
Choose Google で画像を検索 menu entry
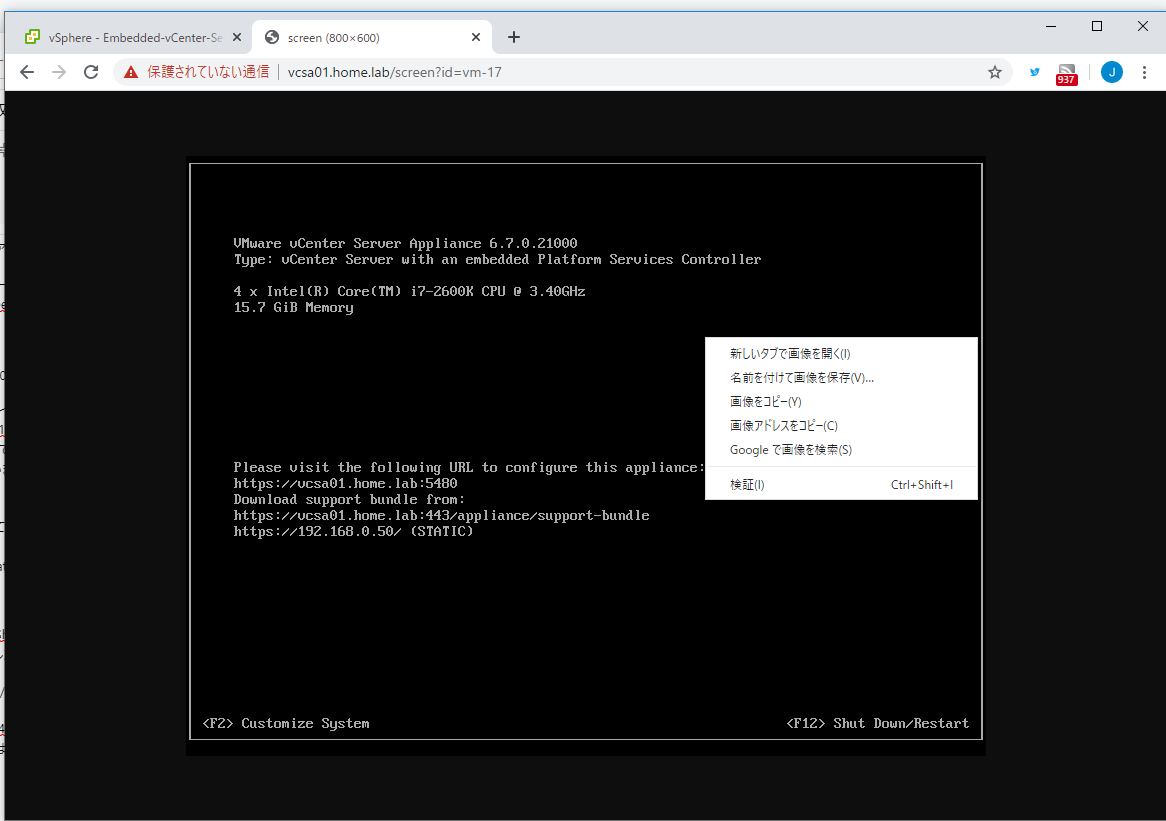pyautogui.click(x=841, y=450)
